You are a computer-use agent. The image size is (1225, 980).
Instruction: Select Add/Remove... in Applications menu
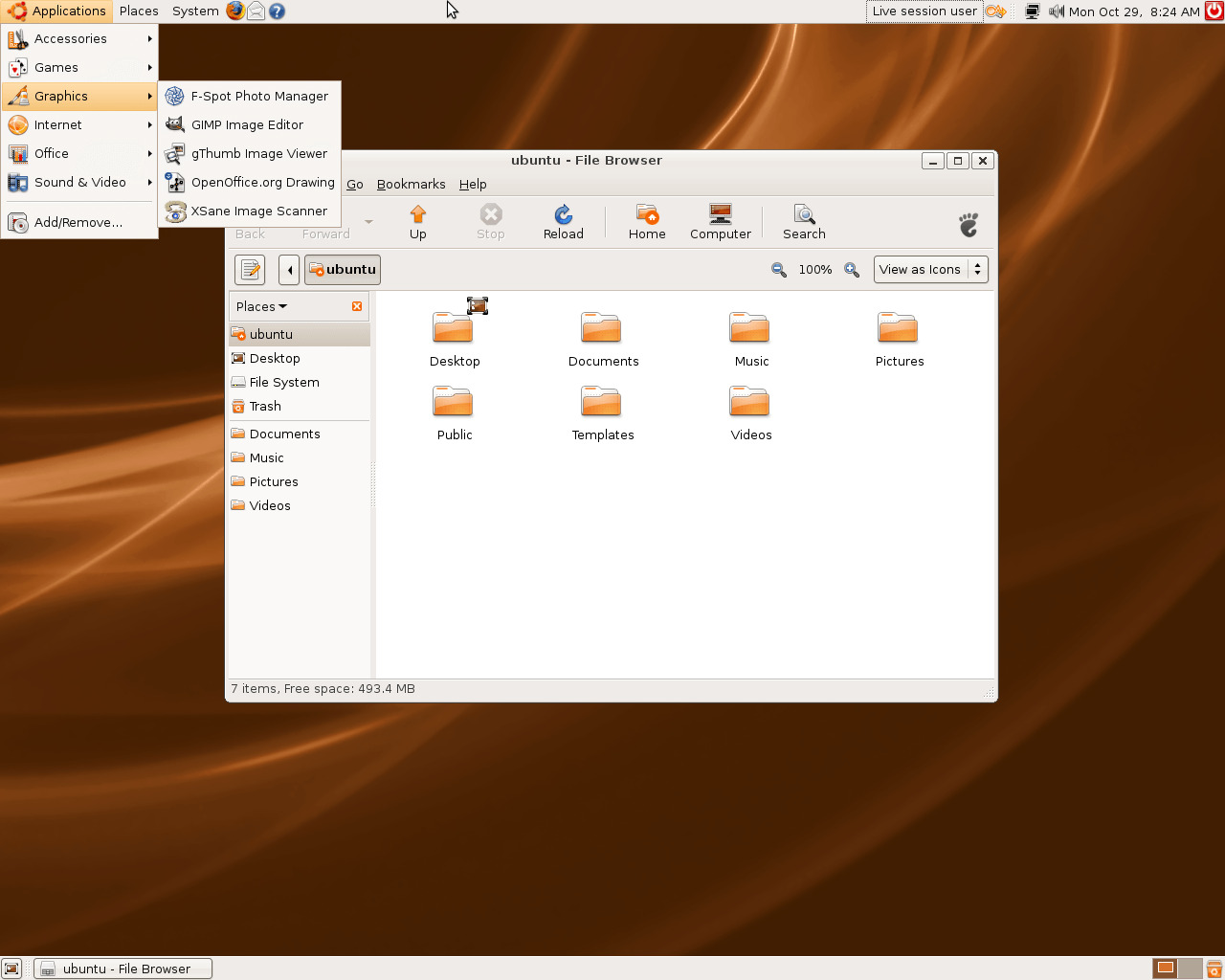pos(78,222)
